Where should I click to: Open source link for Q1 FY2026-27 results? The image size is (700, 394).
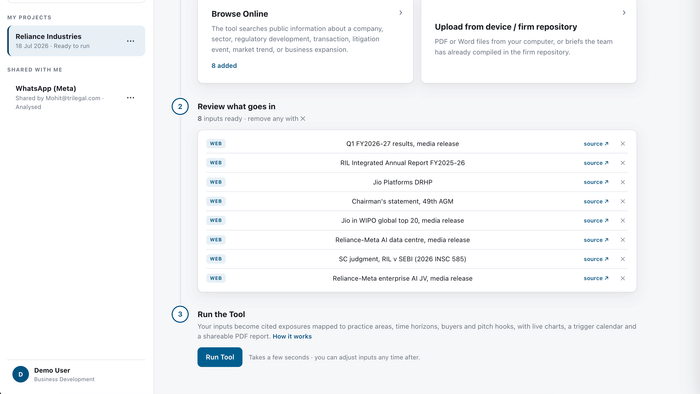(596, 144)
